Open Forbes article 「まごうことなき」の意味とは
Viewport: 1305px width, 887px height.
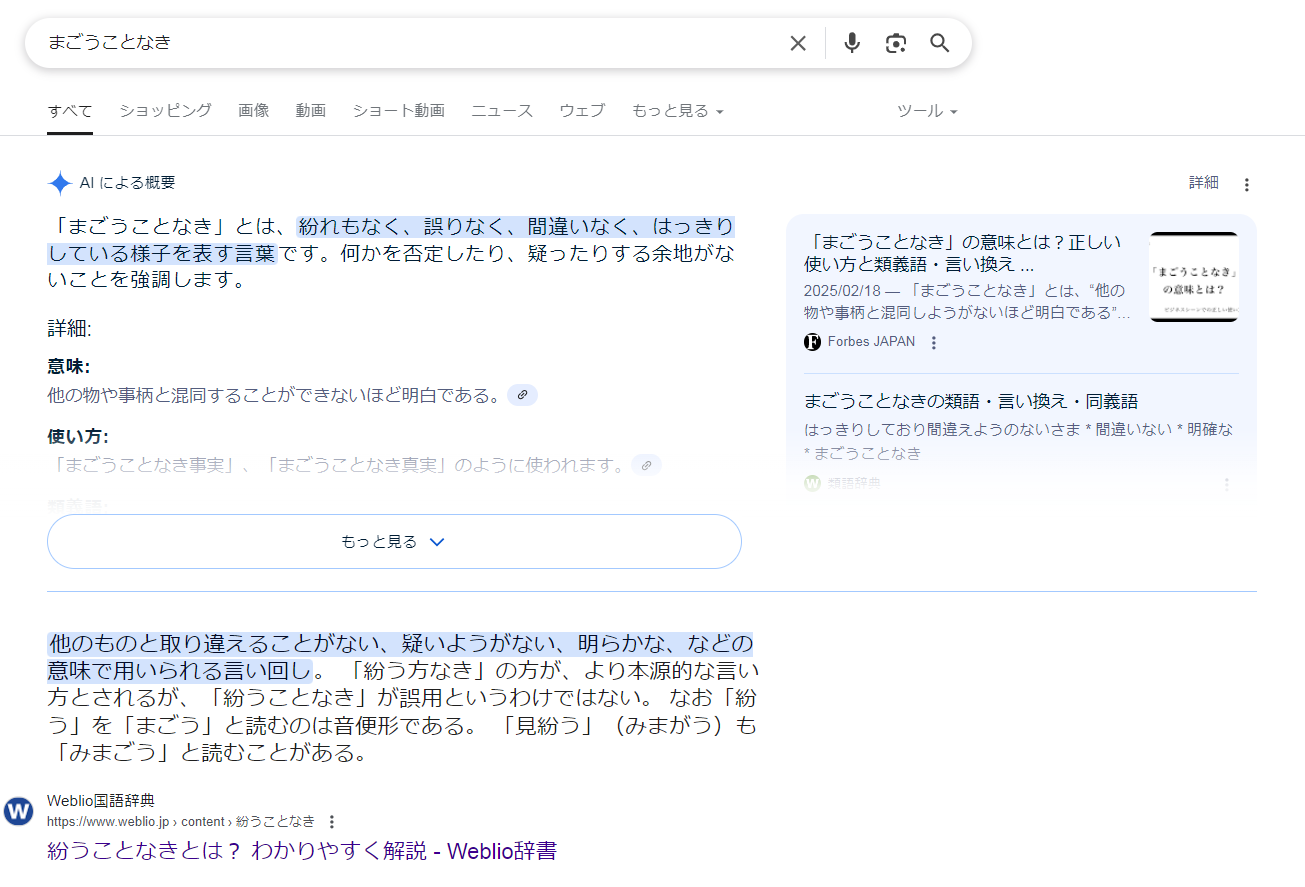click(x=963, y=253)
